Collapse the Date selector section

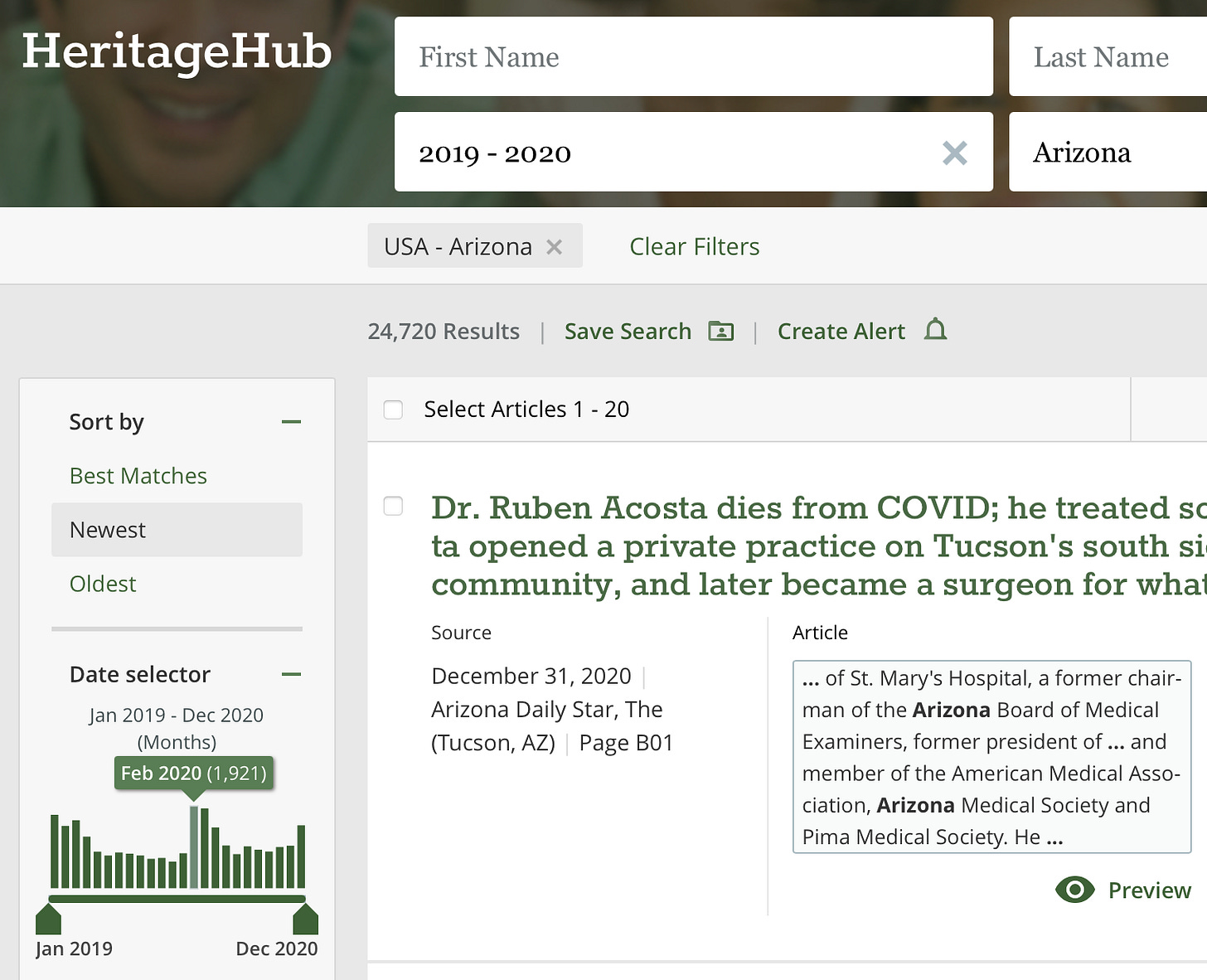[291, 674]
